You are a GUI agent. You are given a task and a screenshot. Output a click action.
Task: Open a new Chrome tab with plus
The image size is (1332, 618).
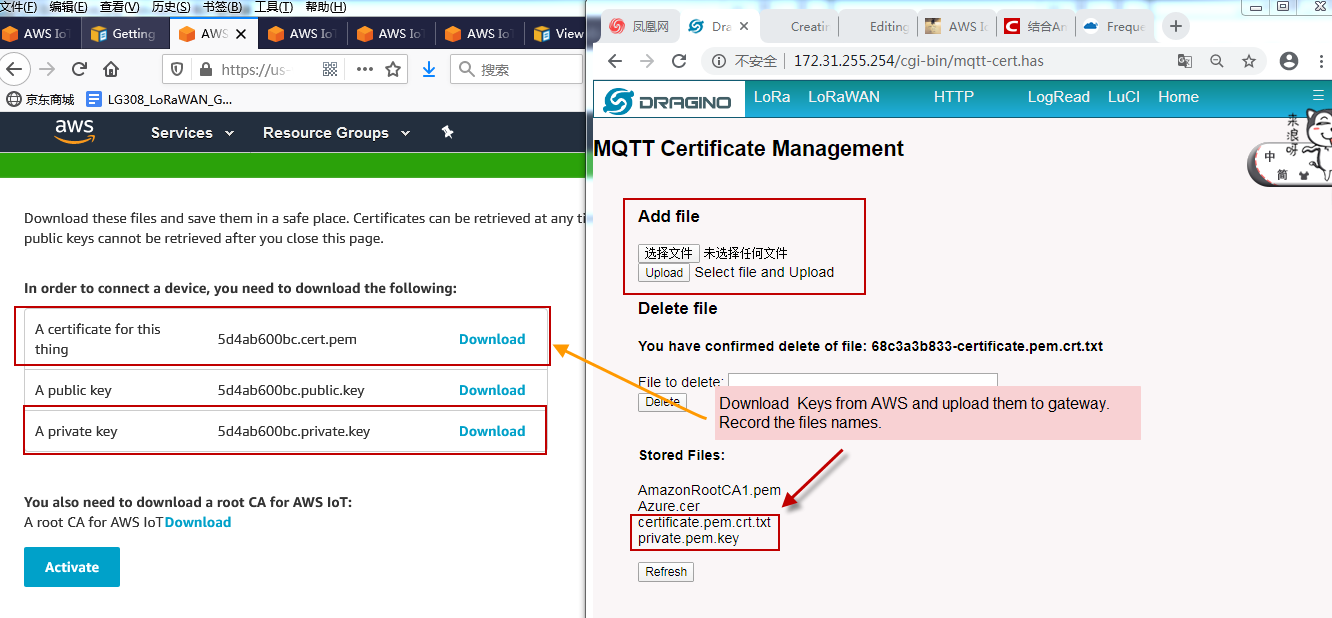point(1176,26)
